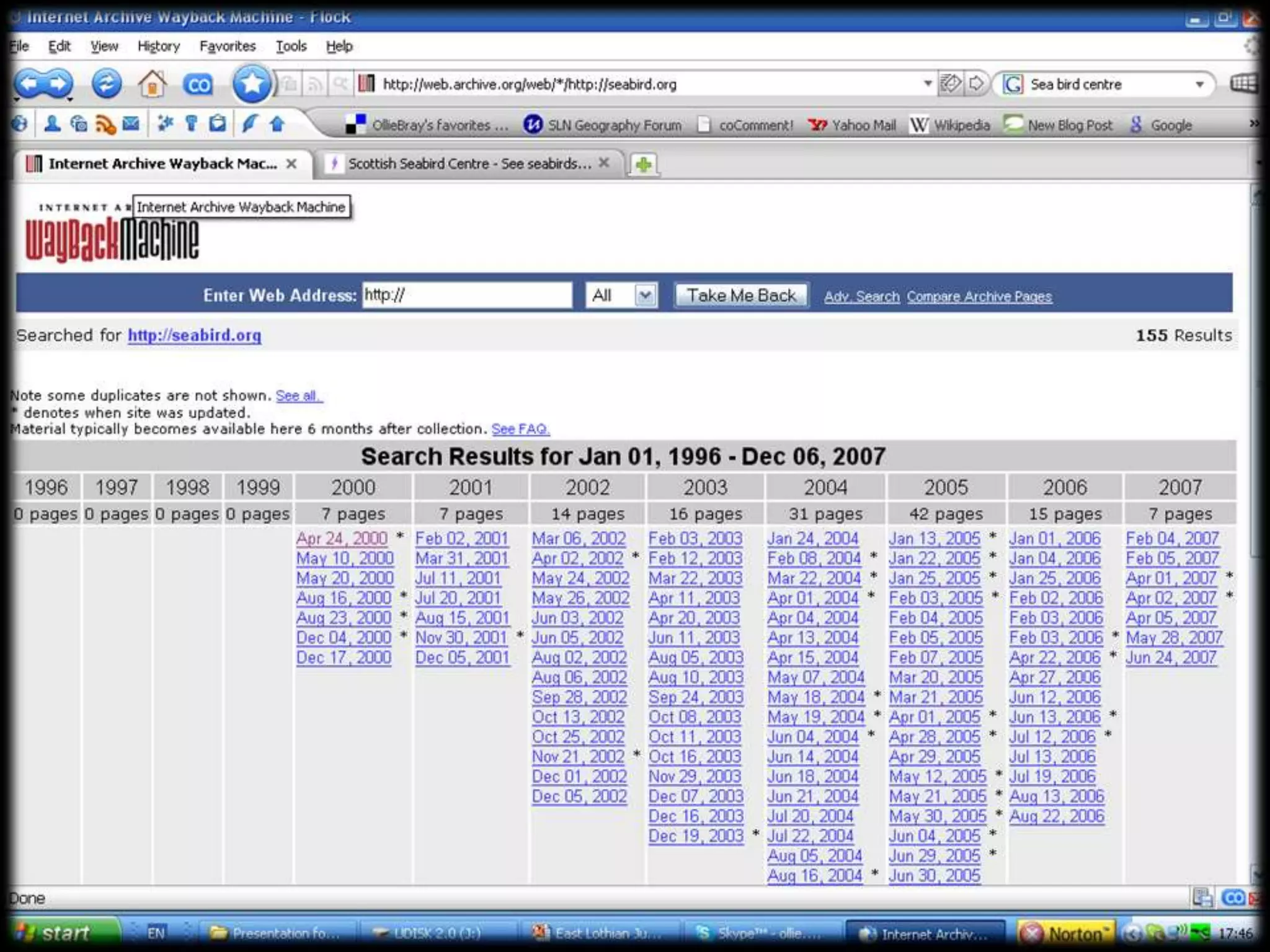Viewport: 1270px width, 952px height.
Task: Add a new tab with green plus
Action: pyautogui.click(x=643, y=164)
